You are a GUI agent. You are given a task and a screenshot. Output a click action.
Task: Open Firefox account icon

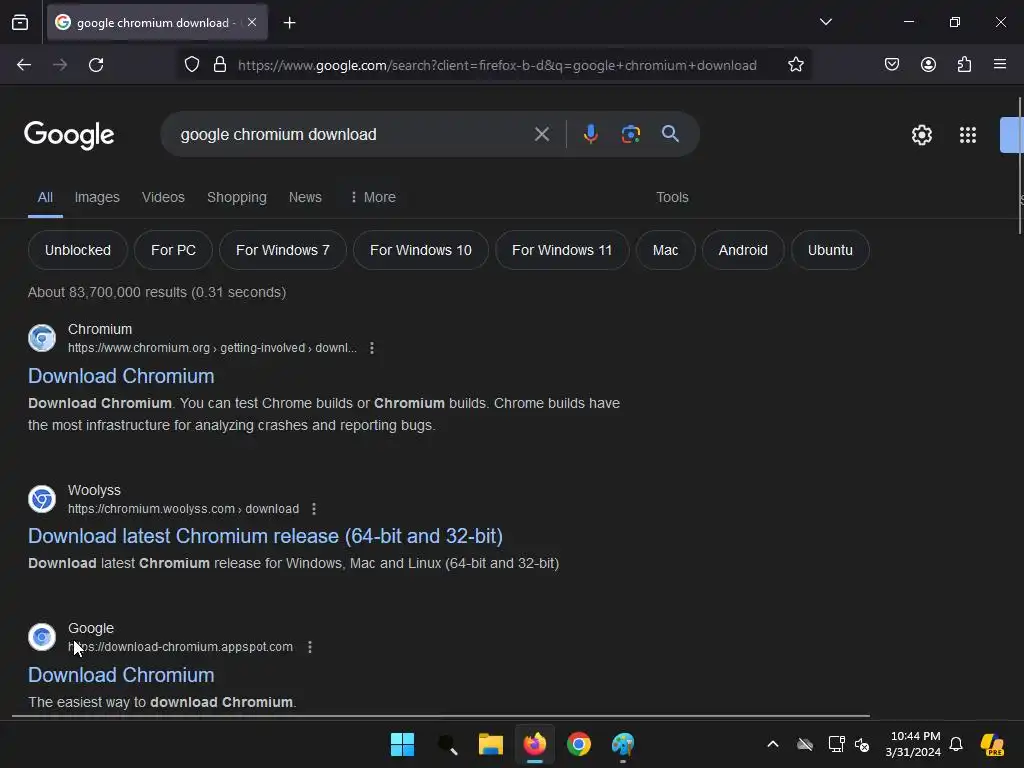(928, 64)
